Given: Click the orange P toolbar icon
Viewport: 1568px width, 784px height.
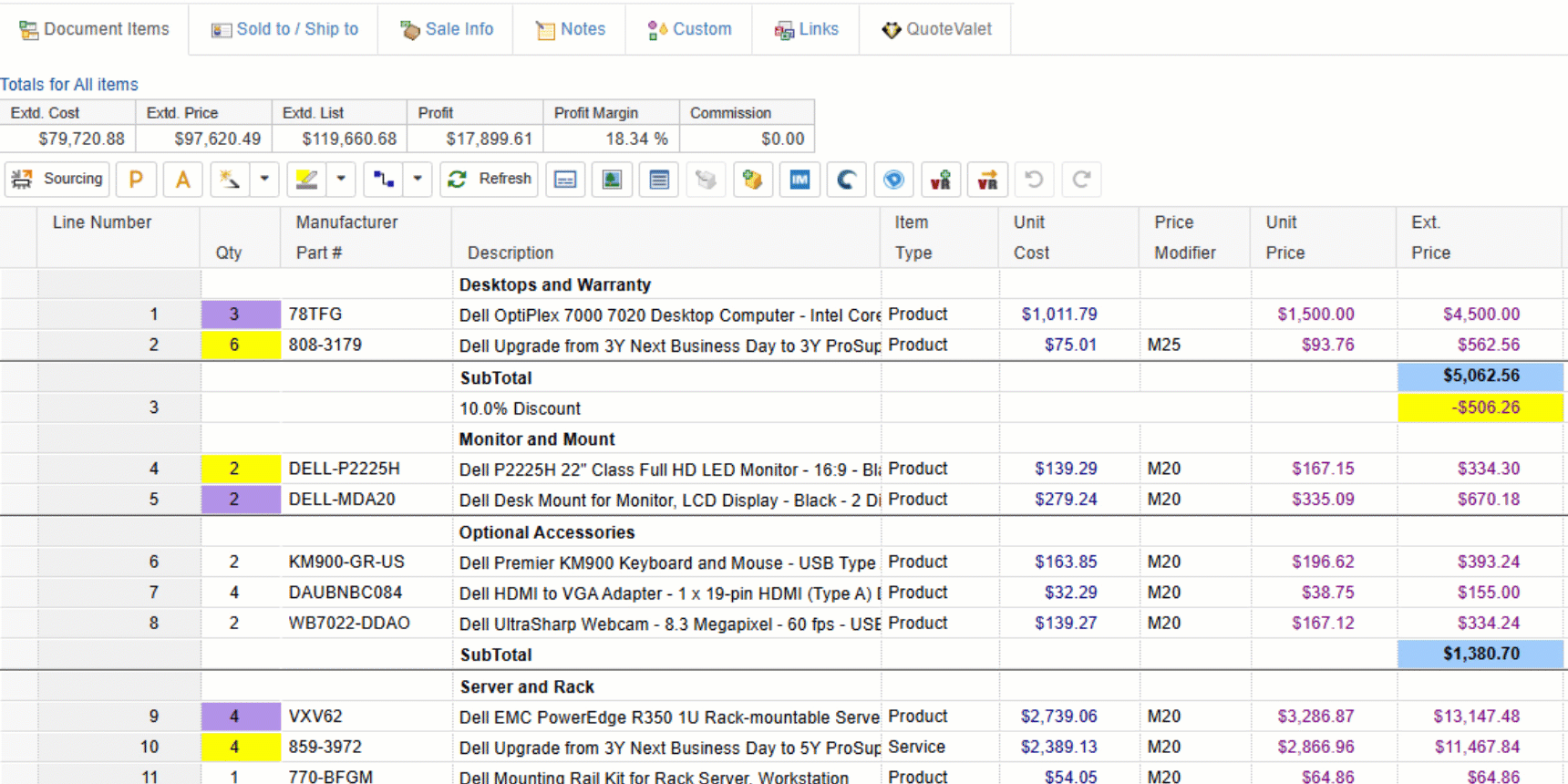Looking at the screenshot, I should [x=136, y=180].
